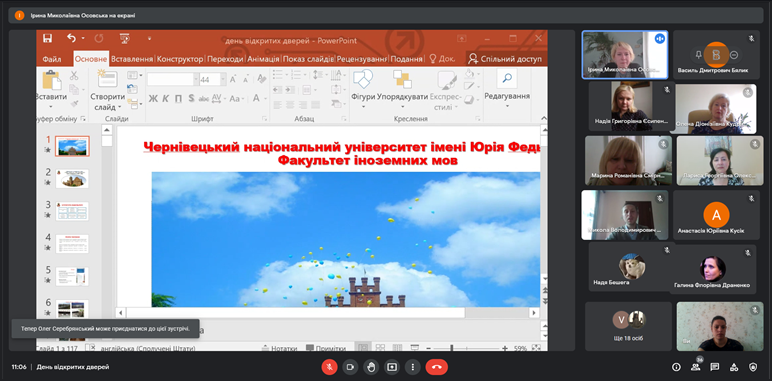The height and width of the screenshot is (381, 772).
Task: Open the chat panel
Action: pyautogui.click(x=715, y=367)
